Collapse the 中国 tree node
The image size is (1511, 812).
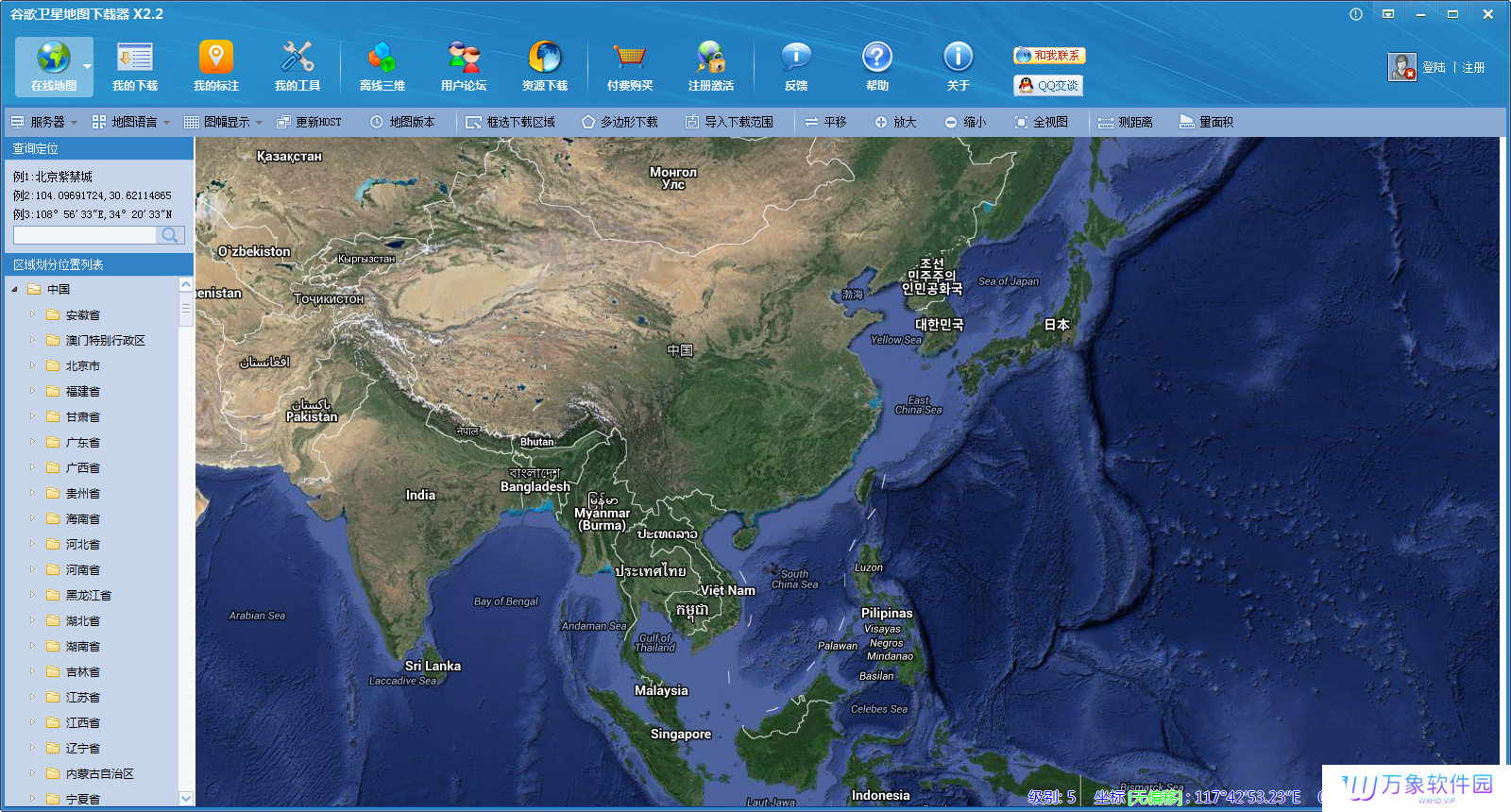pyautogui.click(x=15, y=290)
